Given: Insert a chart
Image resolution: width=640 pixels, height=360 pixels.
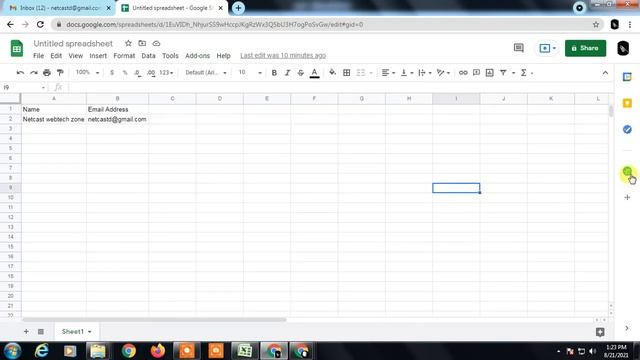Looking at the screenshot, I should click(x=490, y=73).
